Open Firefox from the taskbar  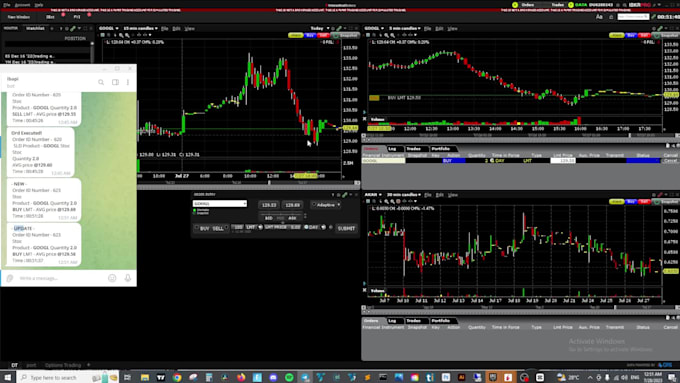(241, 377)
